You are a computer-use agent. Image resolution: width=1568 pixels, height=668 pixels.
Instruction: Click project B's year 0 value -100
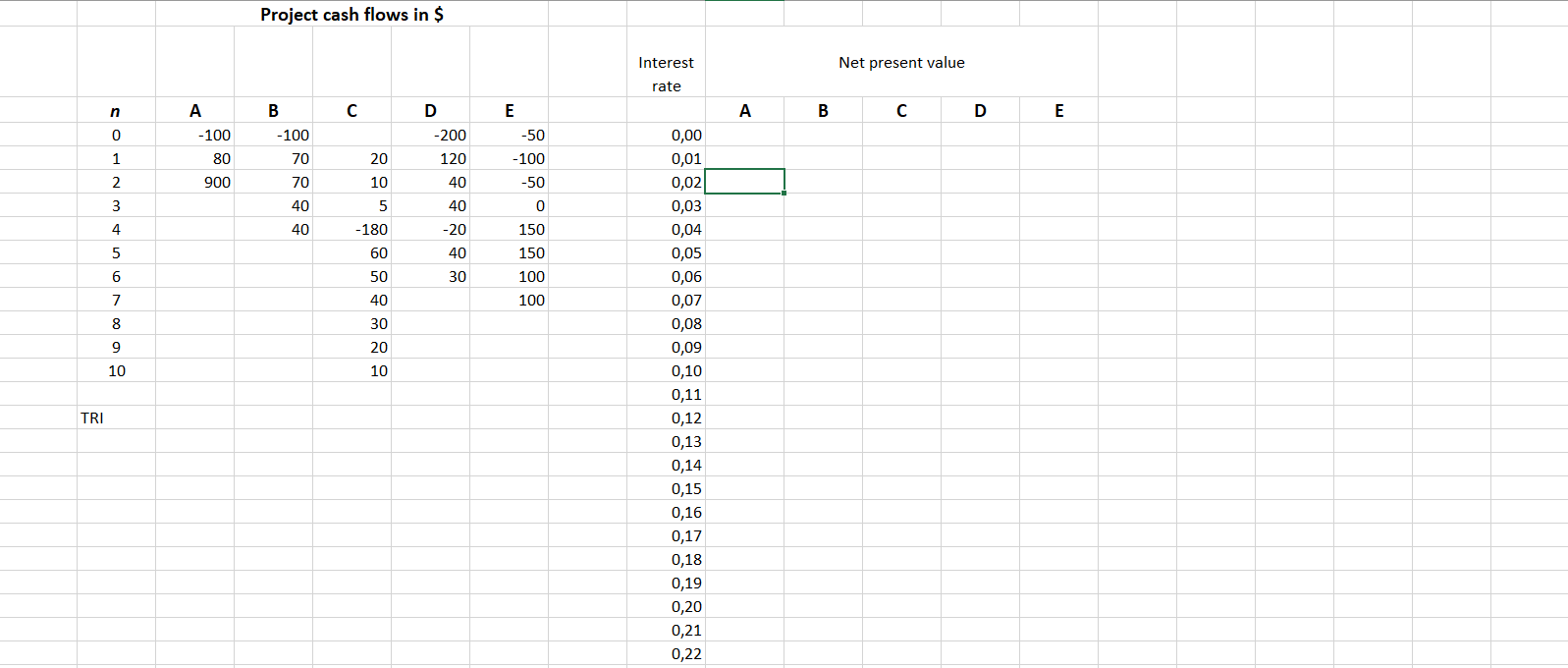[273, 135]
